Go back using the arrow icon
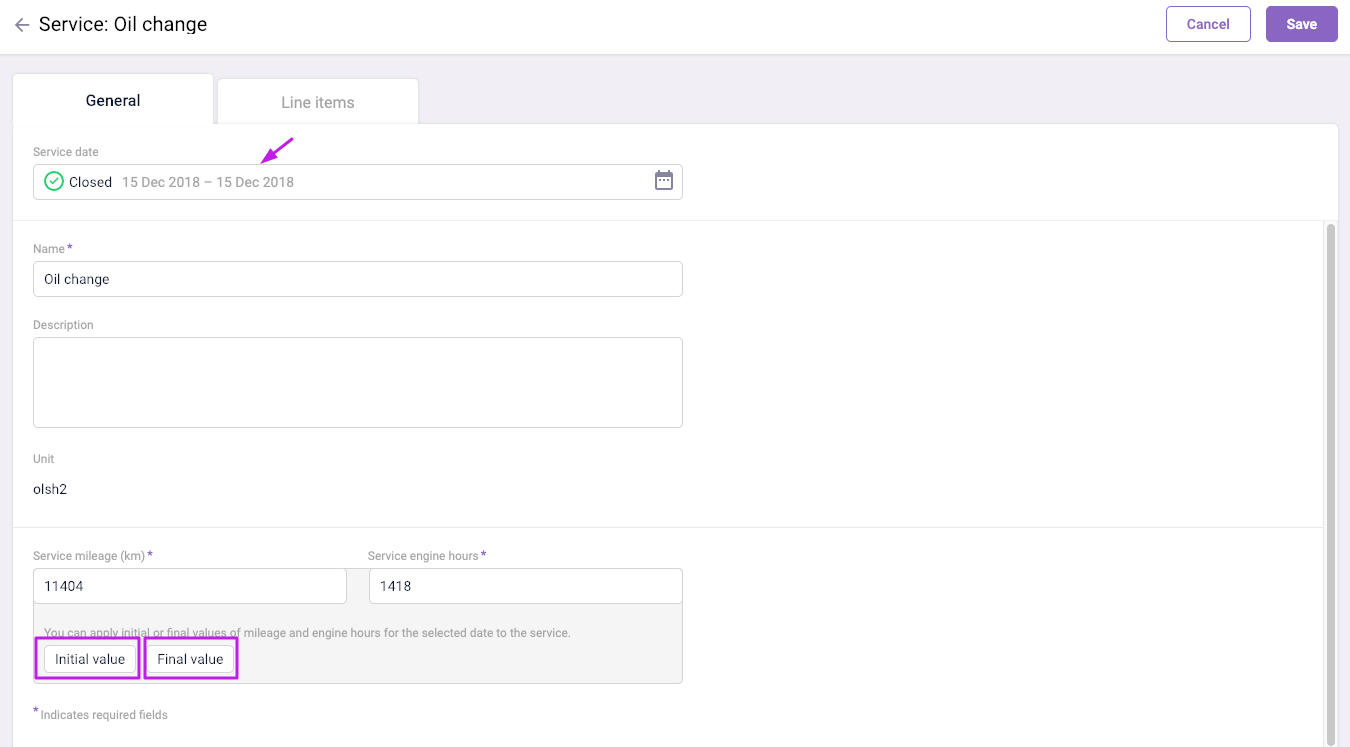1350x747 pixels. (21, 25)
